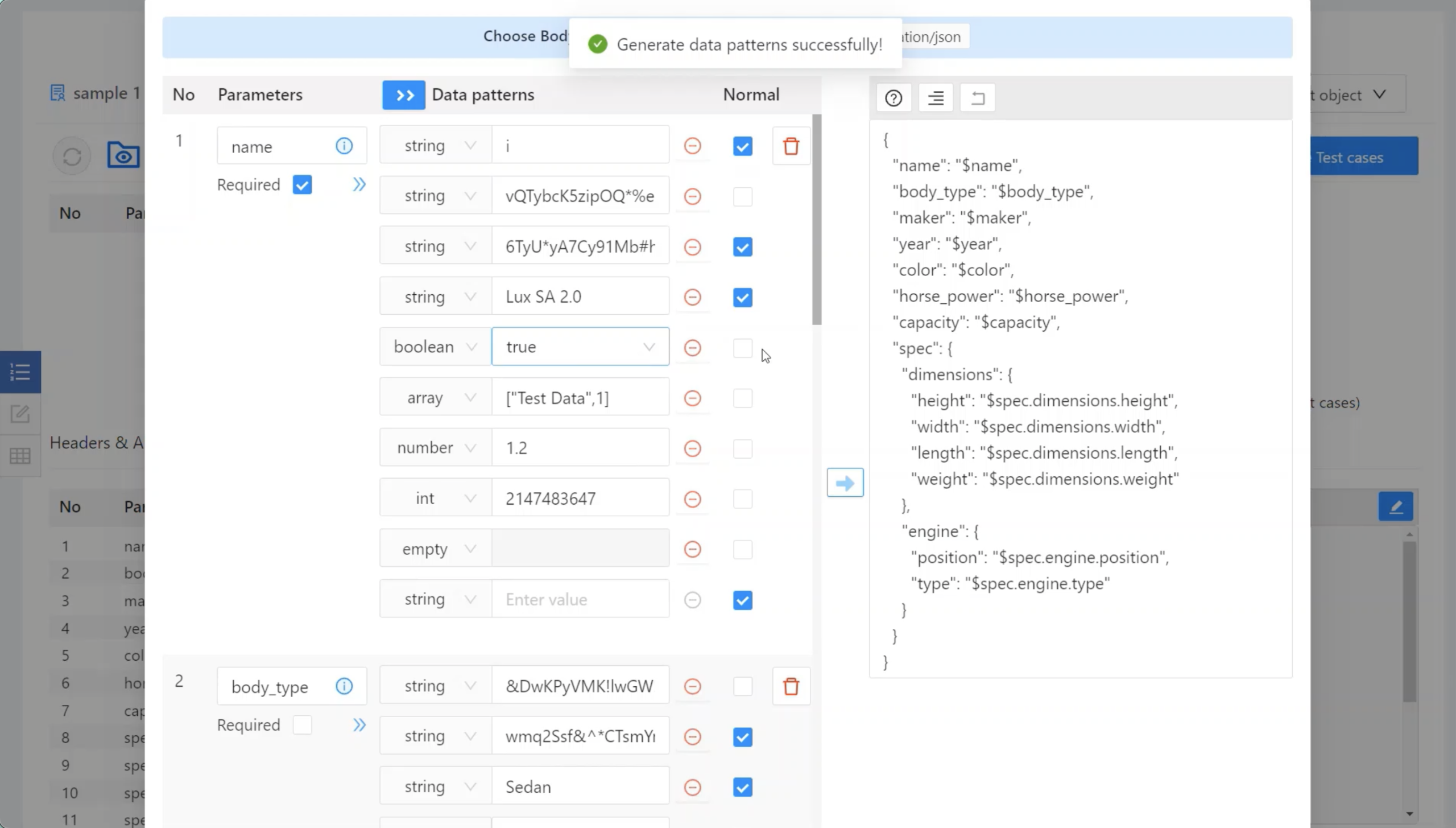This screenshot has width=1456, height=828.
Task: Enable Normal checkbox for boolean true pattern
Action: (742, 348)
